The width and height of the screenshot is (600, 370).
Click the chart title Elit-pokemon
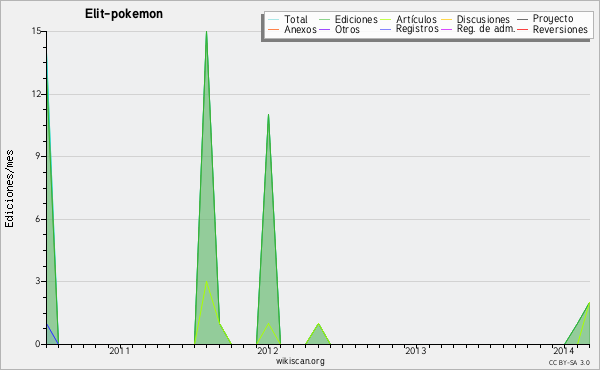coord(124,14)
